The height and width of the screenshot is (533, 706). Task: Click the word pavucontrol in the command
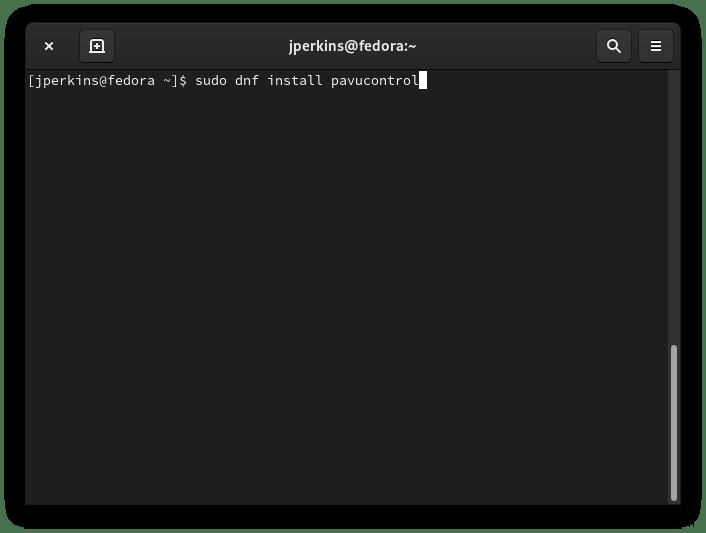(375, 81)
